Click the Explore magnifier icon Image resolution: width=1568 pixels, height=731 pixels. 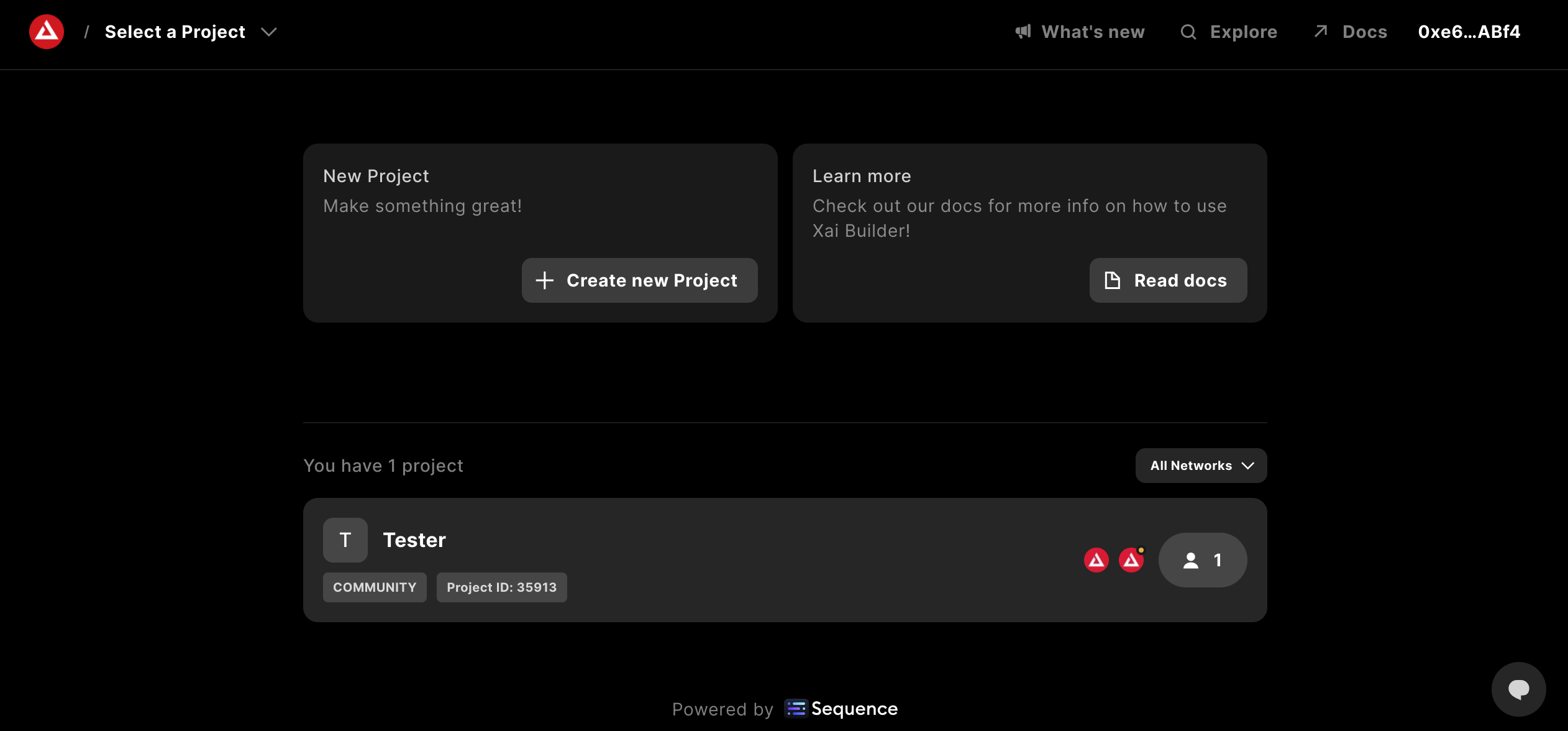pos(1188,32)
